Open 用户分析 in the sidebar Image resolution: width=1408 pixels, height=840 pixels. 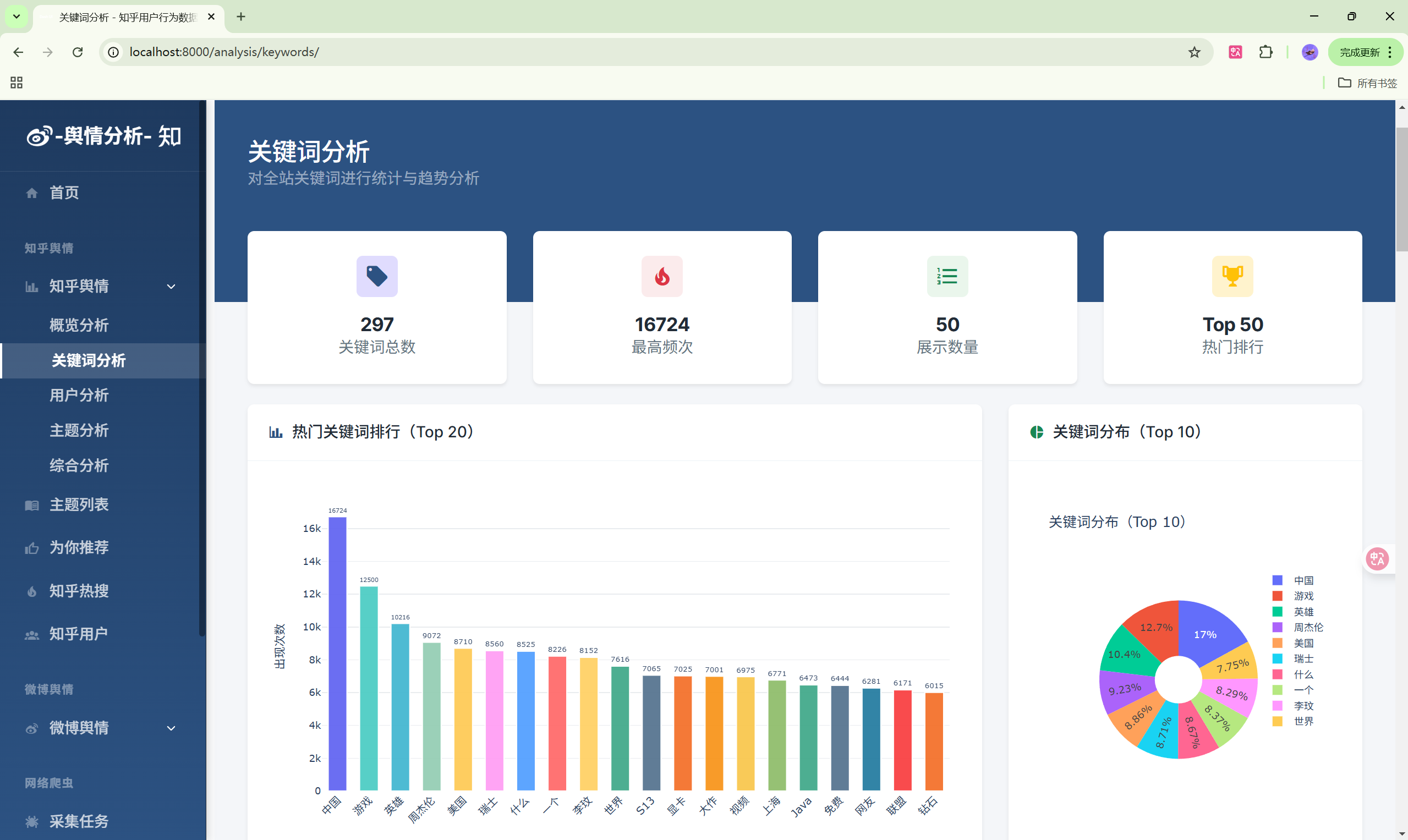[x=79, y=395]
